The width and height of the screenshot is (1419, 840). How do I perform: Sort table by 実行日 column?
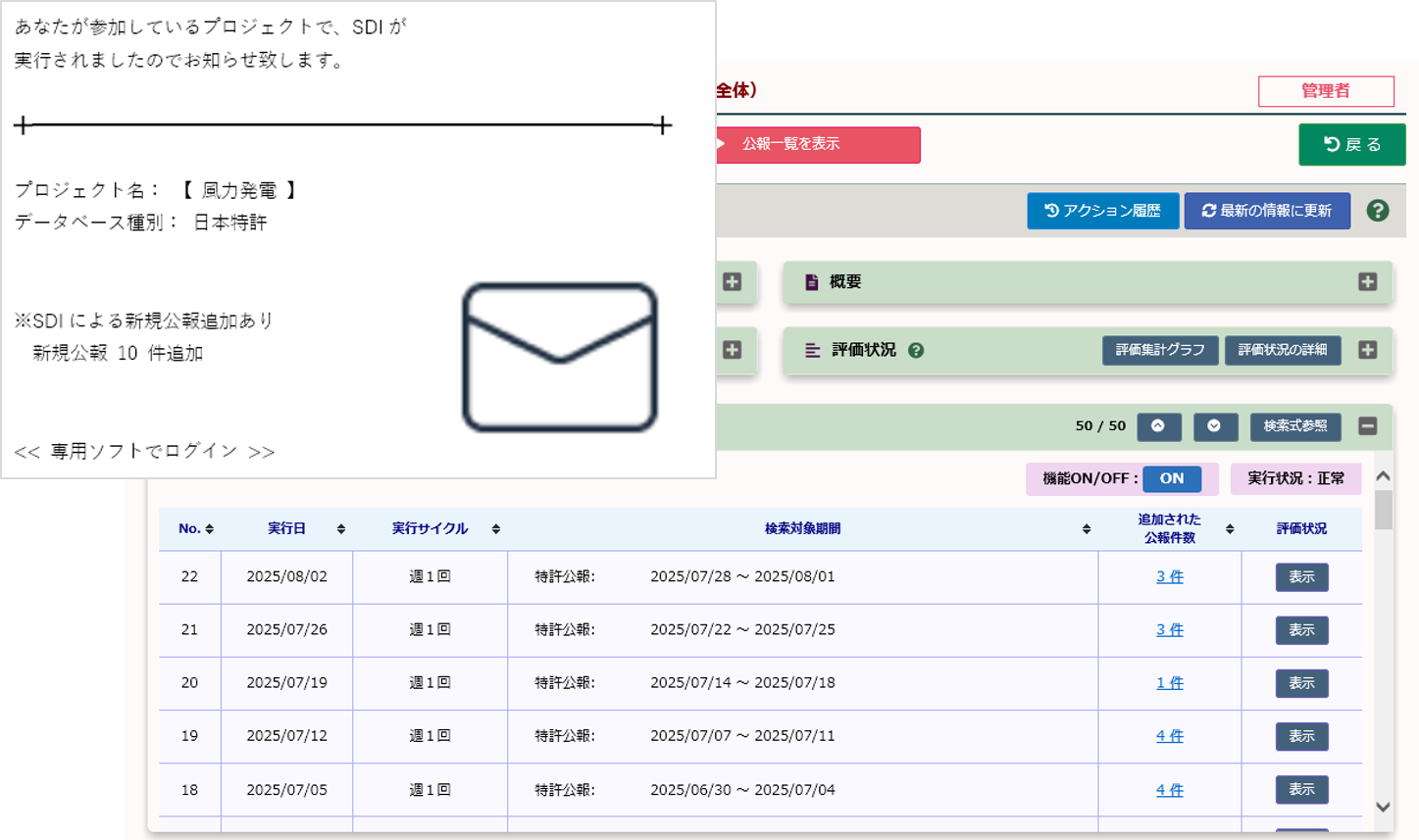340,529
